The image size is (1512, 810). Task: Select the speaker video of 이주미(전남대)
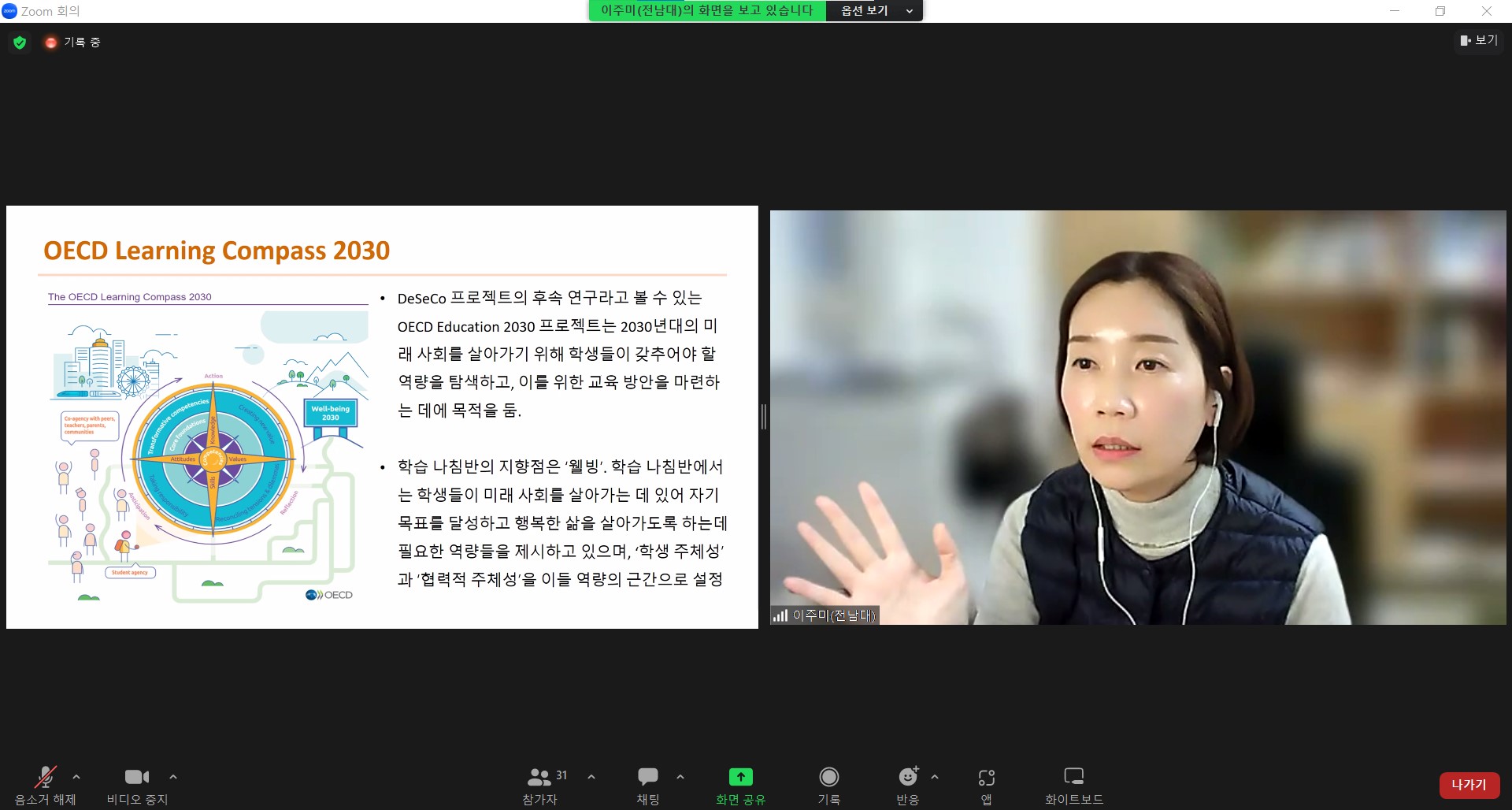pyautogui.click(x=1138, y=417)
